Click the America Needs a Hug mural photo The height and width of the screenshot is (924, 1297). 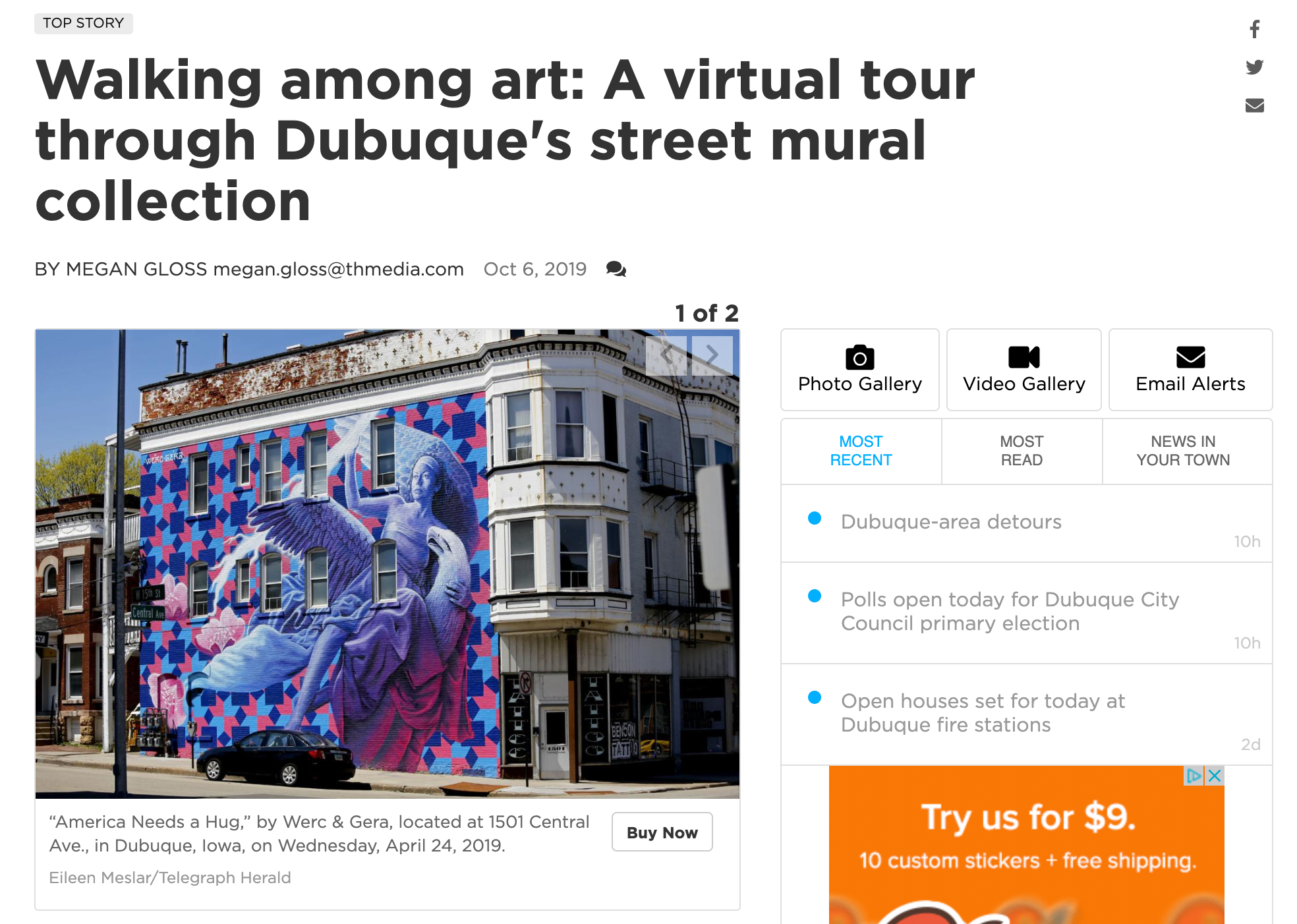[388, 563]
